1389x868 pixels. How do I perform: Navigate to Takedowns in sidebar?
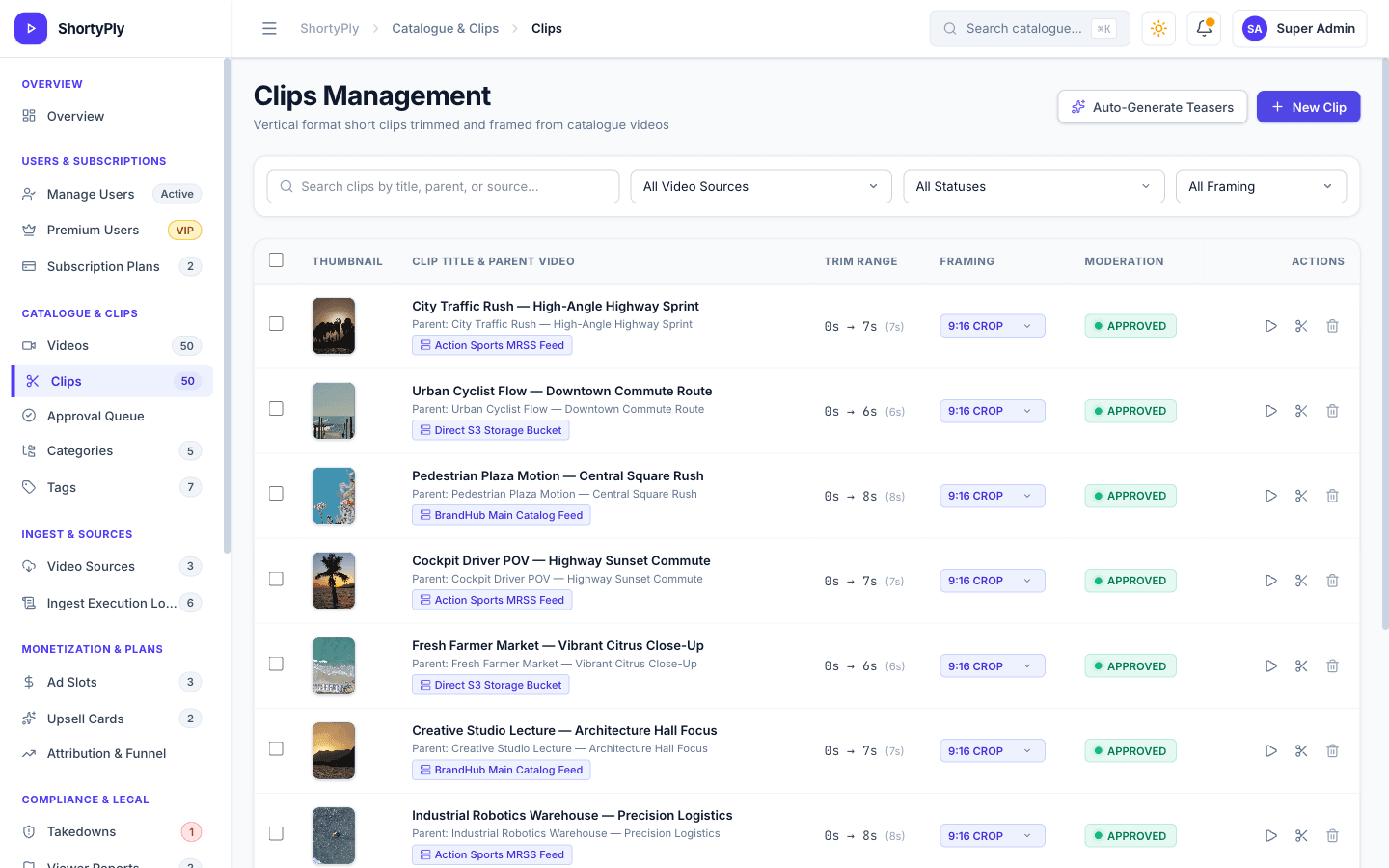point(112,831)
